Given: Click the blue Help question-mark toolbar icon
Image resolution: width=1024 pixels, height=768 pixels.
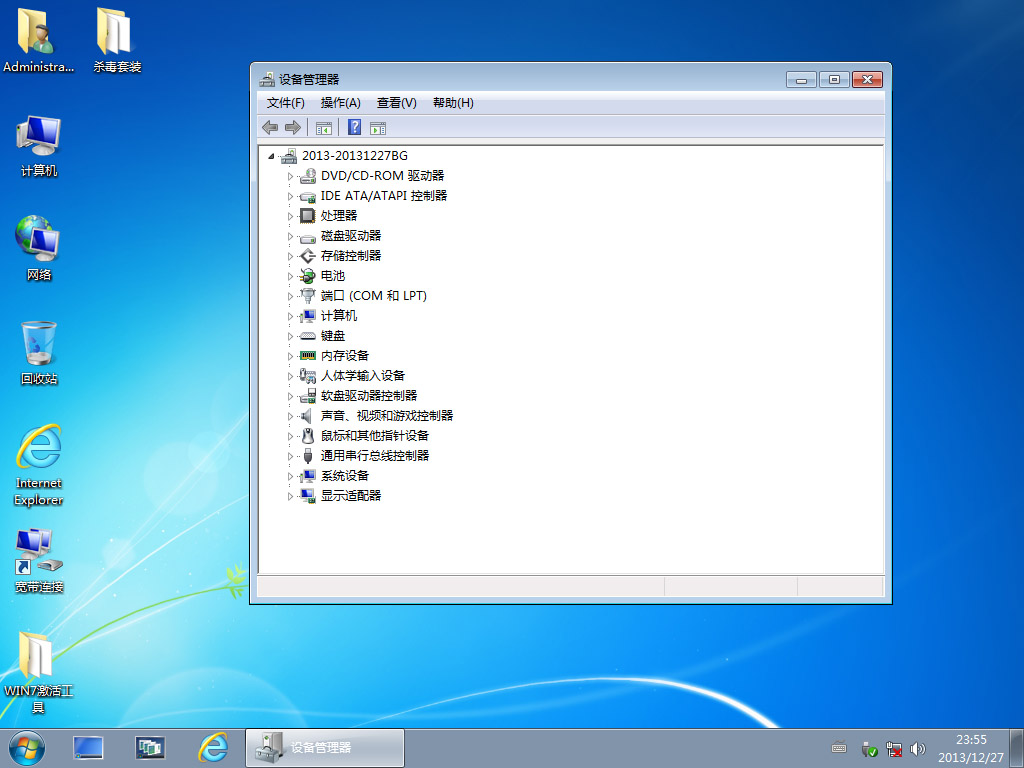Looking at the screenshot, I should pos(354,127).
